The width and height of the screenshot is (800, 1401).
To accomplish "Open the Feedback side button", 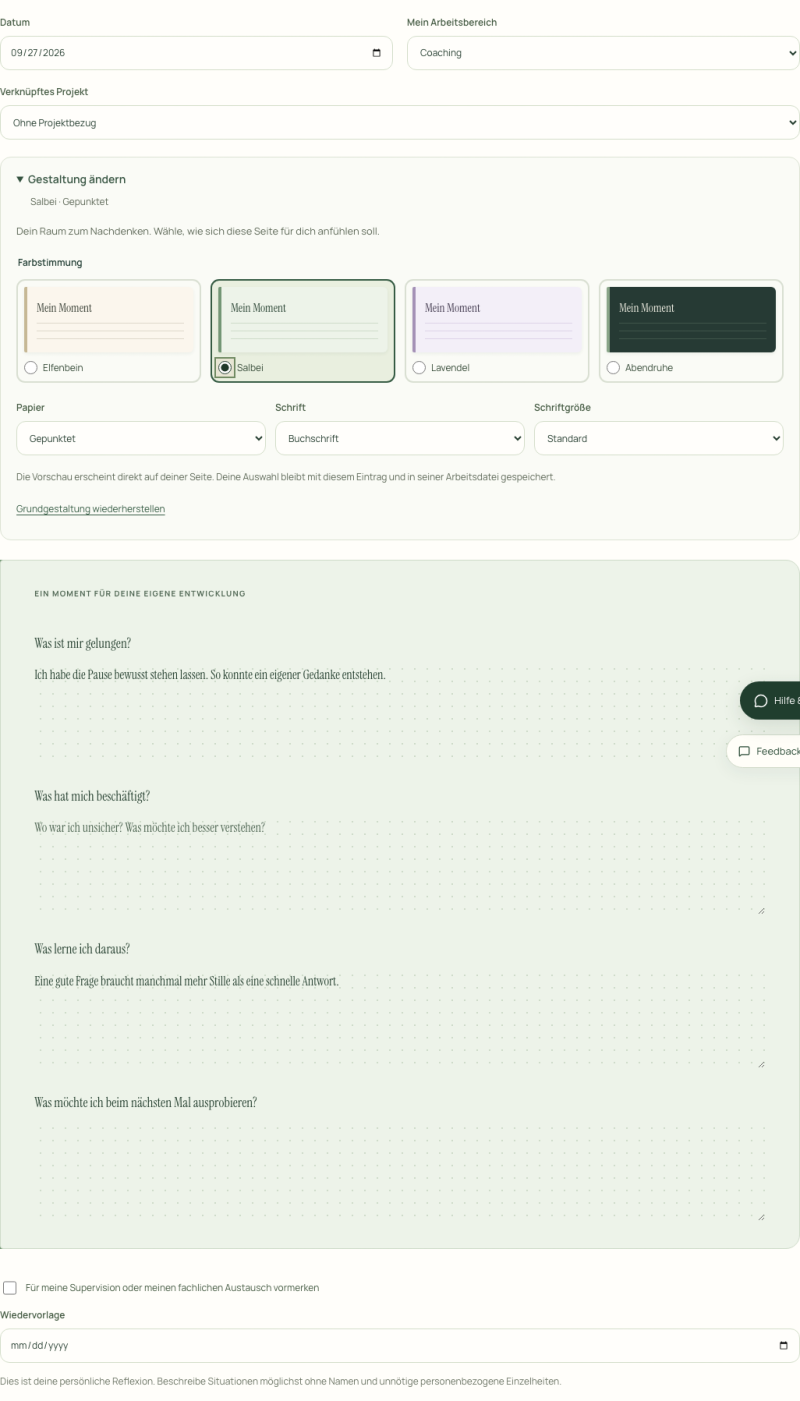I will pyautogui.click(x=764, y=751).
